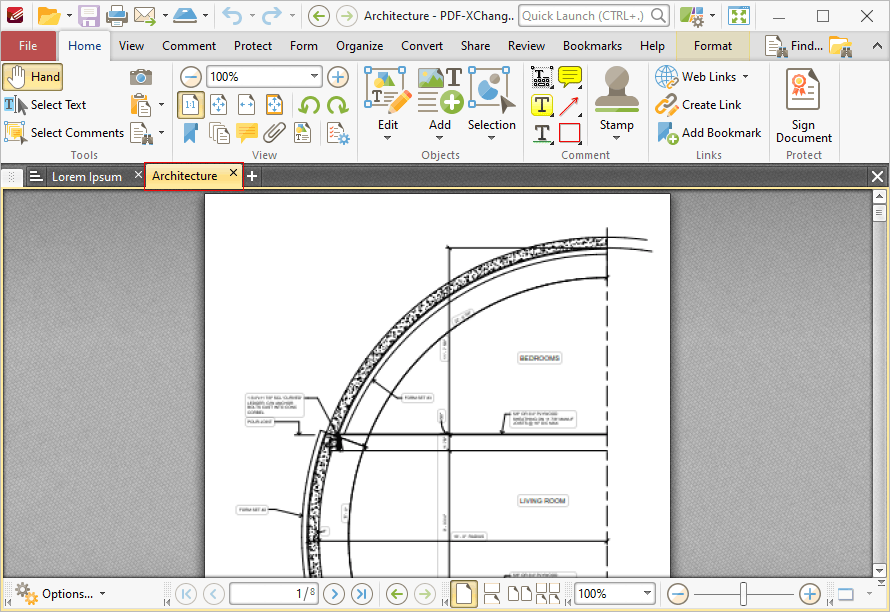Open the status bar zoom 100% dropdown
This screenshot has height=612, width=890.
647,593
